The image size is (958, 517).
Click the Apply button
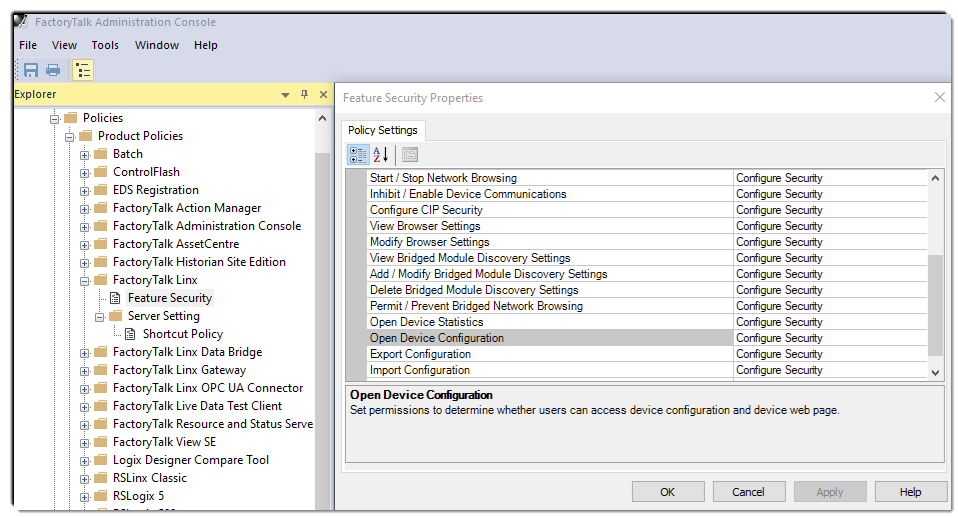(x=830, y=492)
